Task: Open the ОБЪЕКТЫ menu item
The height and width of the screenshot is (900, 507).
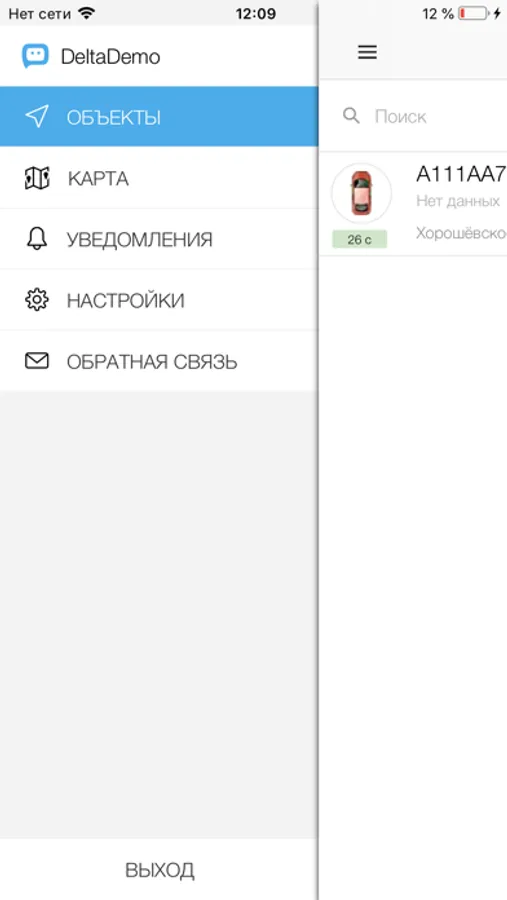Action: click(x=159, y=117)
